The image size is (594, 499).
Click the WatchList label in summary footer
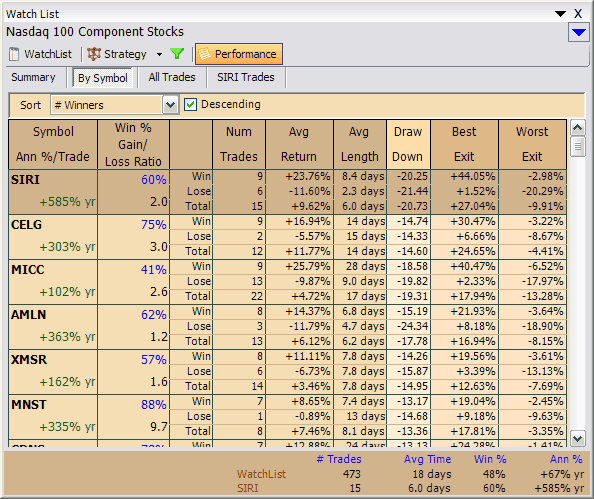(x=261, y=474)
